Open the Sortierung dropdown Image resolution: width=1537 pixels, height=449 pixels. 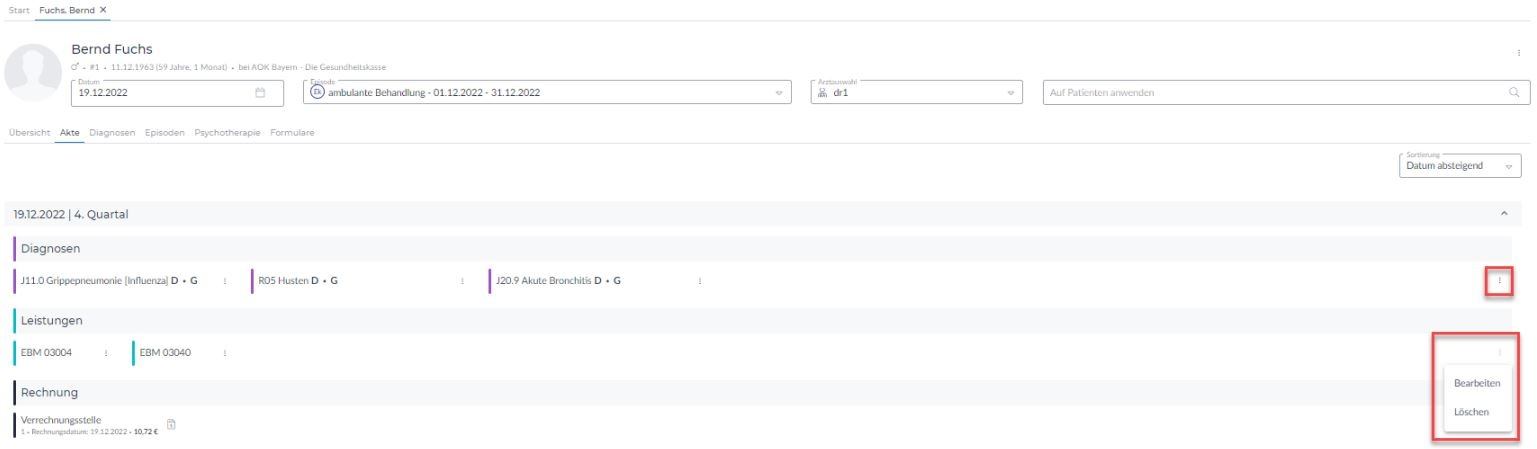click(x=1507, y=166)
